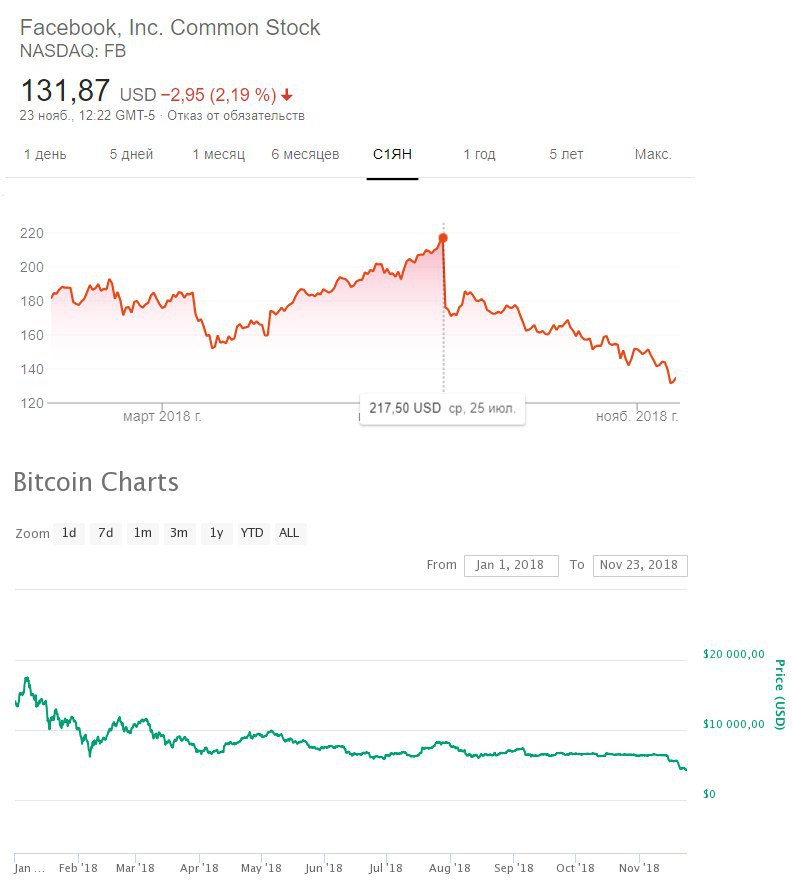Edit the To date field "Nov 23, 2018"
Image resolution: width=793 pixels, height=895 pixels.
pos(639,565)
